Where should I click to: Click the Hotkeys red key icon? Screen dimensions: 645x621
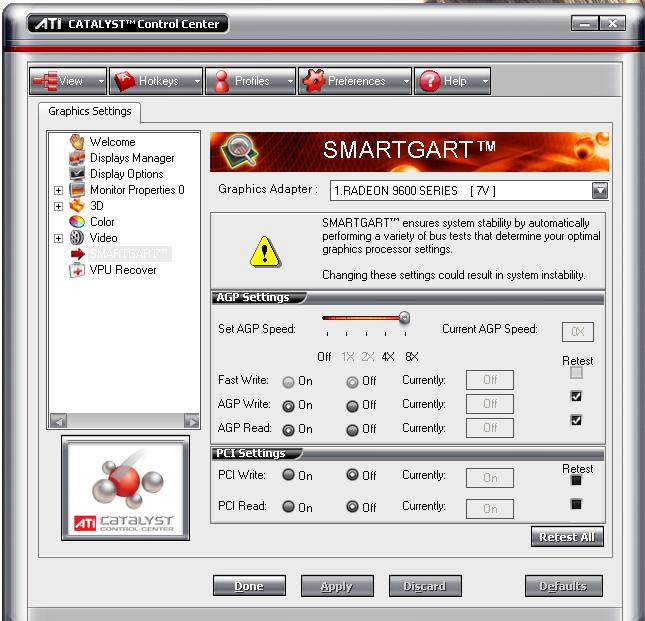(x=125, y=81)
